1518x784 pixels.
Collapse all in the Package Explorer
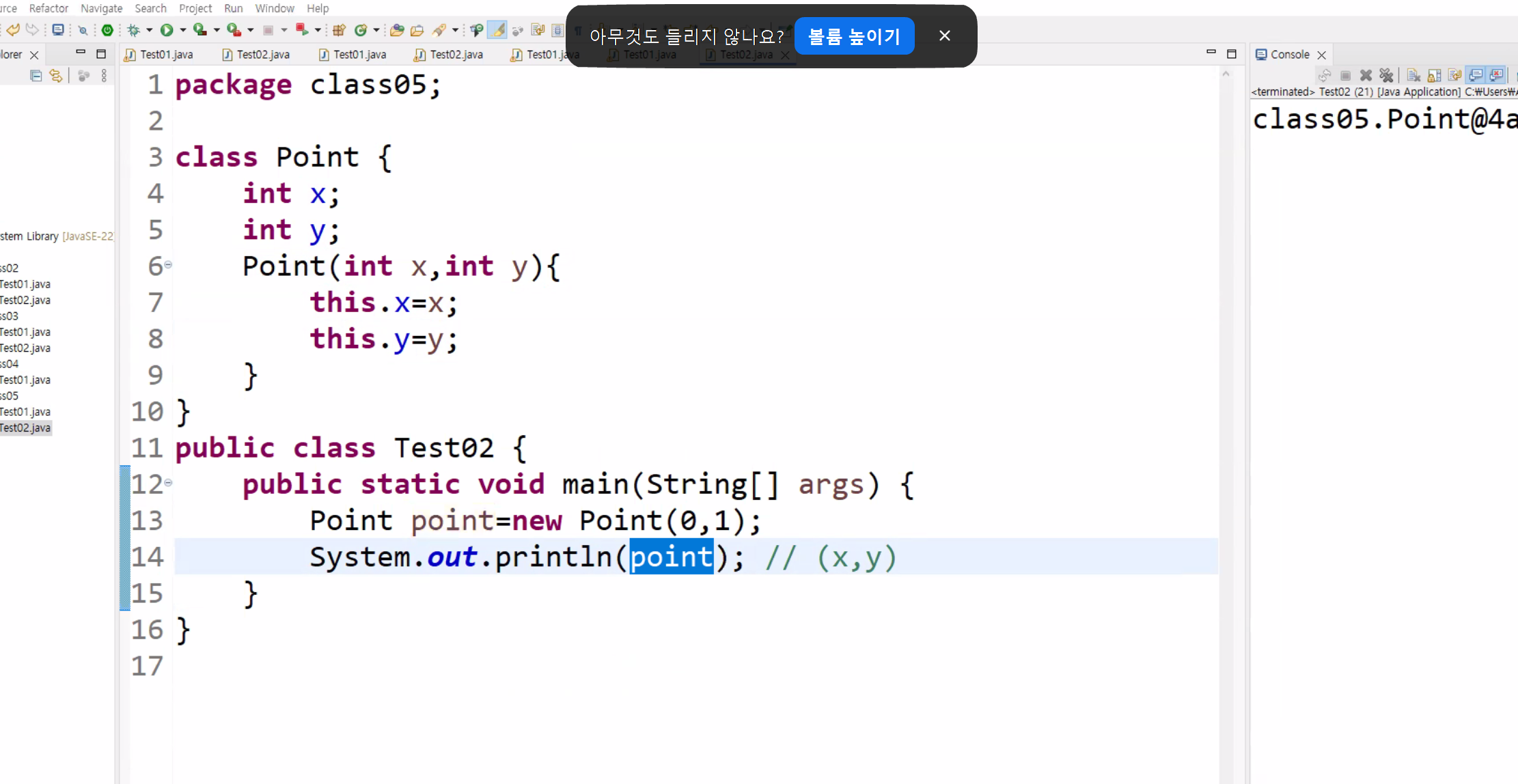point(36,76)
